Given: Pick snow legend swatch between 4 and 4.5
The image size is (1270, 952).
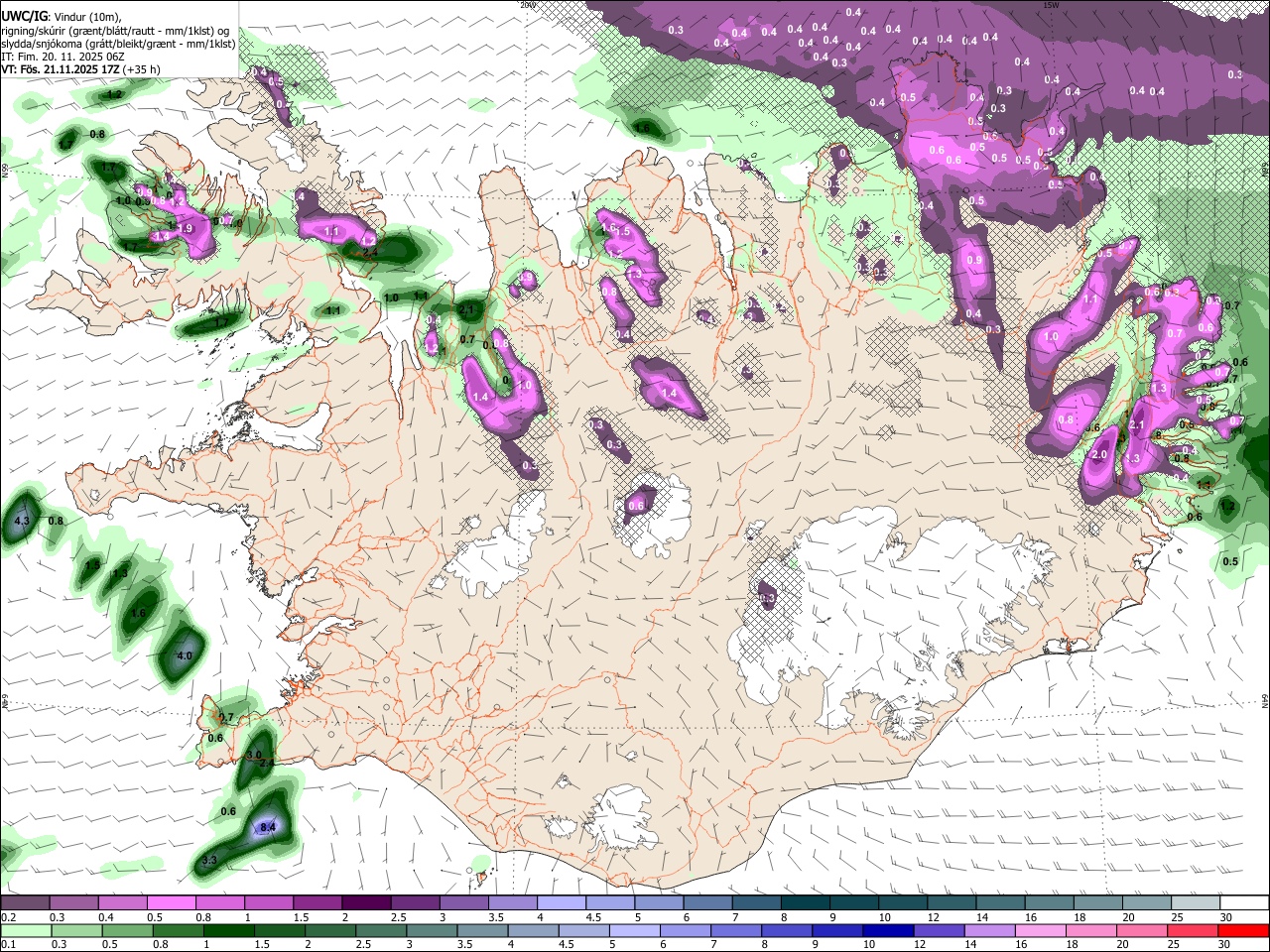Looking at the screenshot, I should 562,903.
